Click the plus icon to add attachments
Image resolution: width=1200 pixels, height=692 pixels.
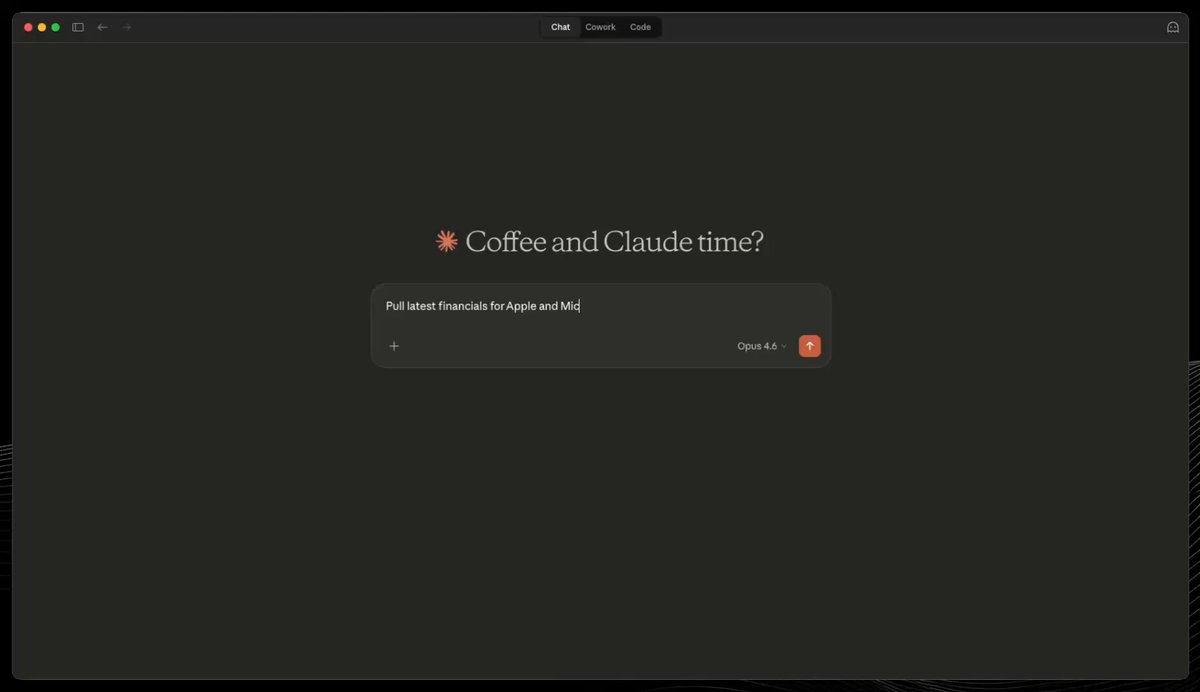coord(394,346)
